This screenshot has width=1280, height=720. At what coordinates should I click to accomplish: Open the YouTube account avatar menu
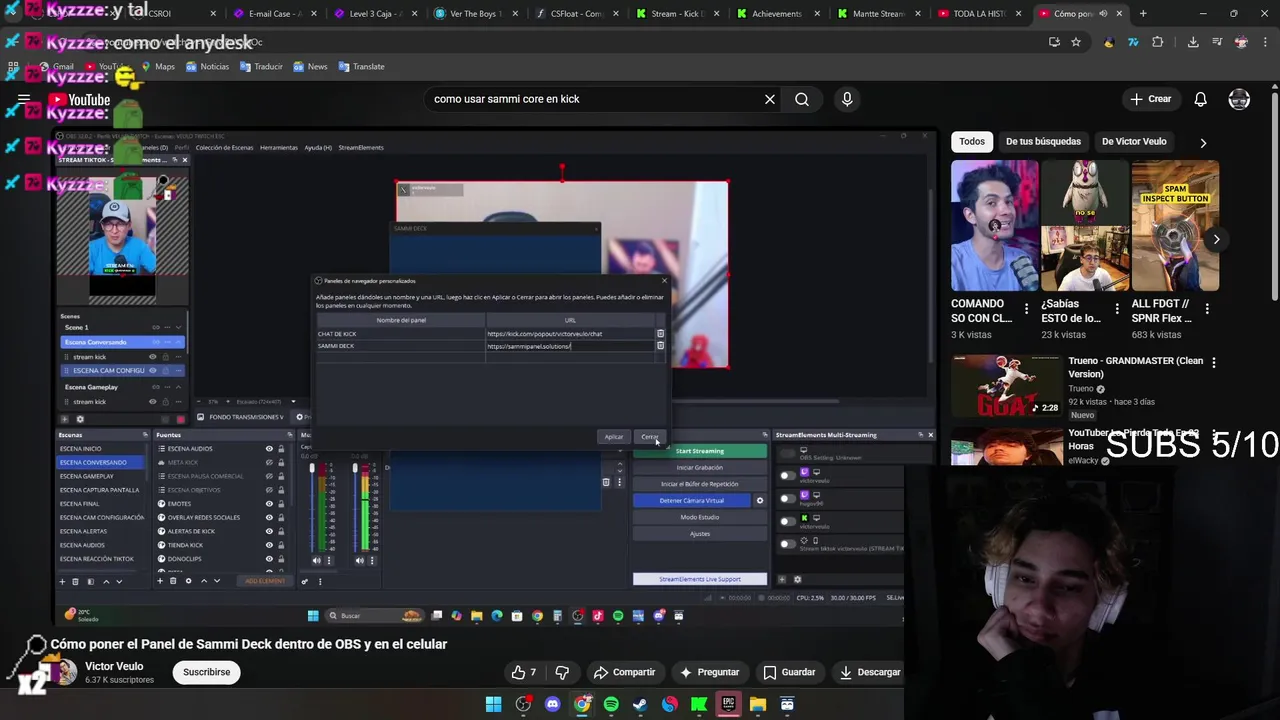pyautogui.click(x=1239, y=99)
